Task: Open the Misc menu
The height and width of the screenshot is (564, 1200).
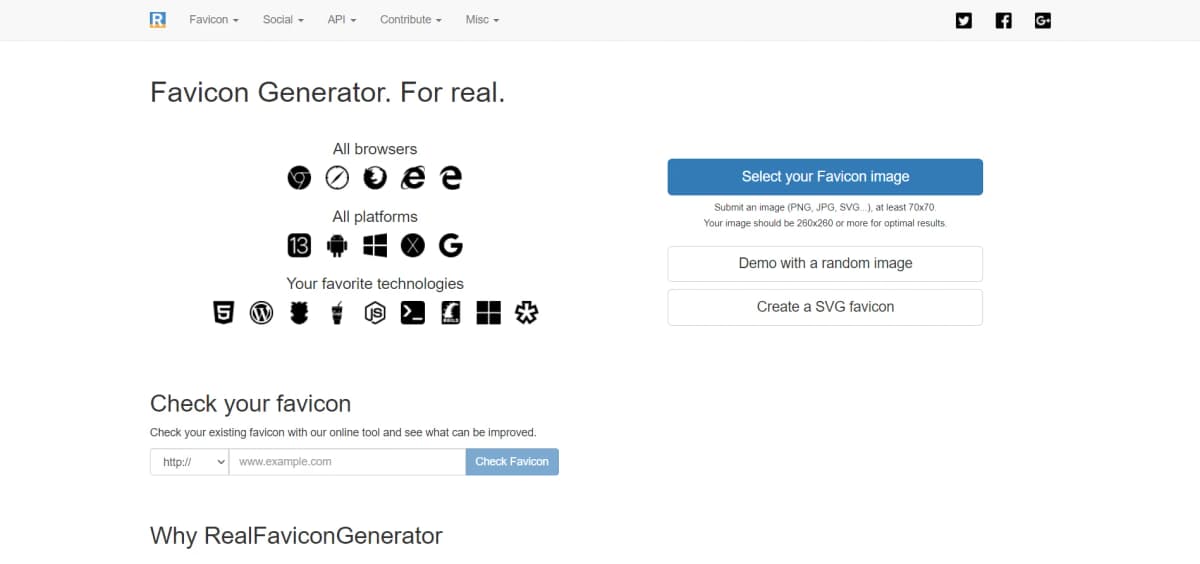Action: coord(482,20)
